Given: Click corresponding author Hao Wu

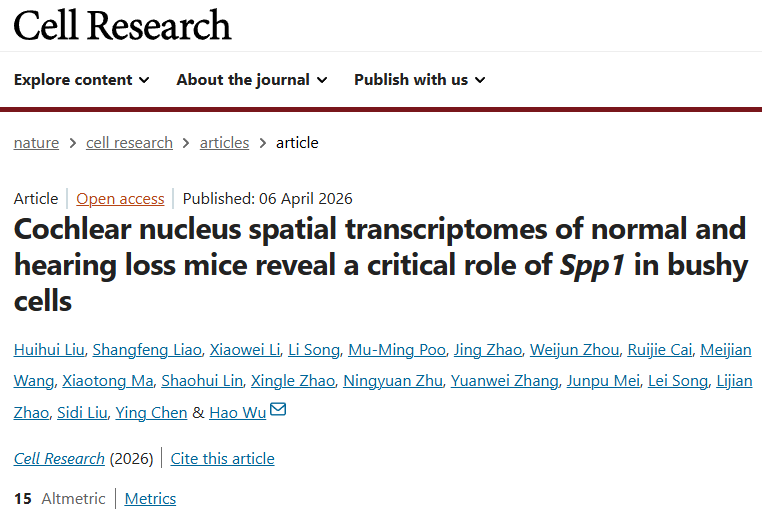Looking at the screenshot, I should point(238,412).
